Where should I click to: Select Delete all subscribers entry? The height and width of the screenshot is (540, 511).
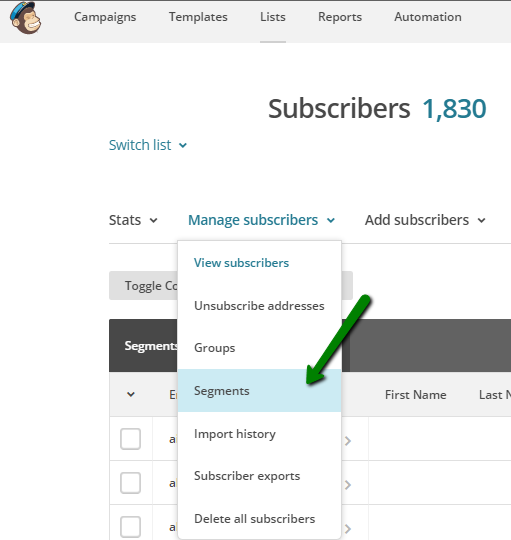point(254,519)
